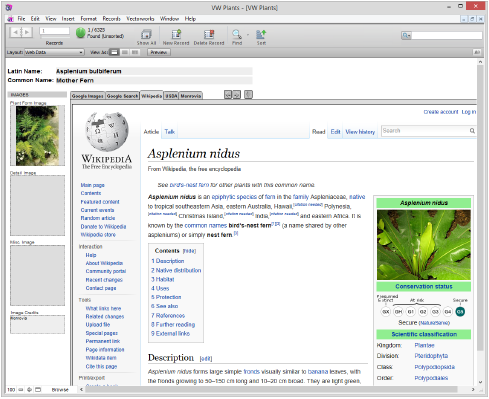
Task: Toggle the status toolbar icon at bottom
Action: click(x=38, y=389)
